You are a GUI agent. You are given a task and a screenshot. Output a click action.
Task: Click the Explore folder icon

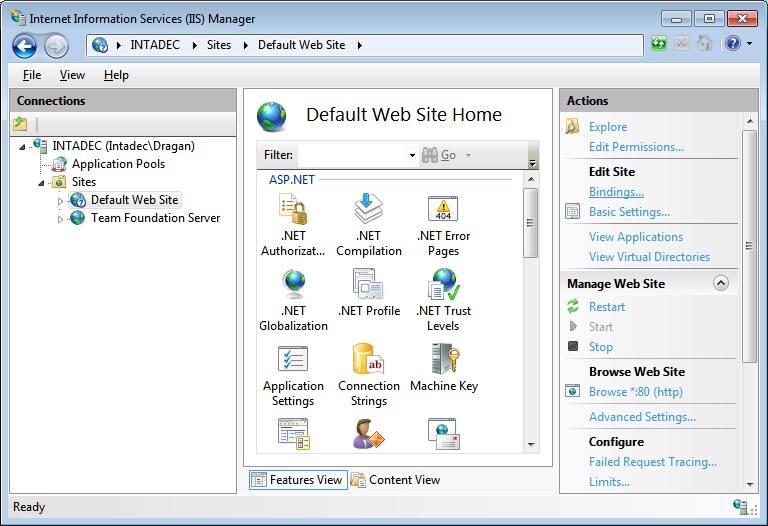[572, 126]
